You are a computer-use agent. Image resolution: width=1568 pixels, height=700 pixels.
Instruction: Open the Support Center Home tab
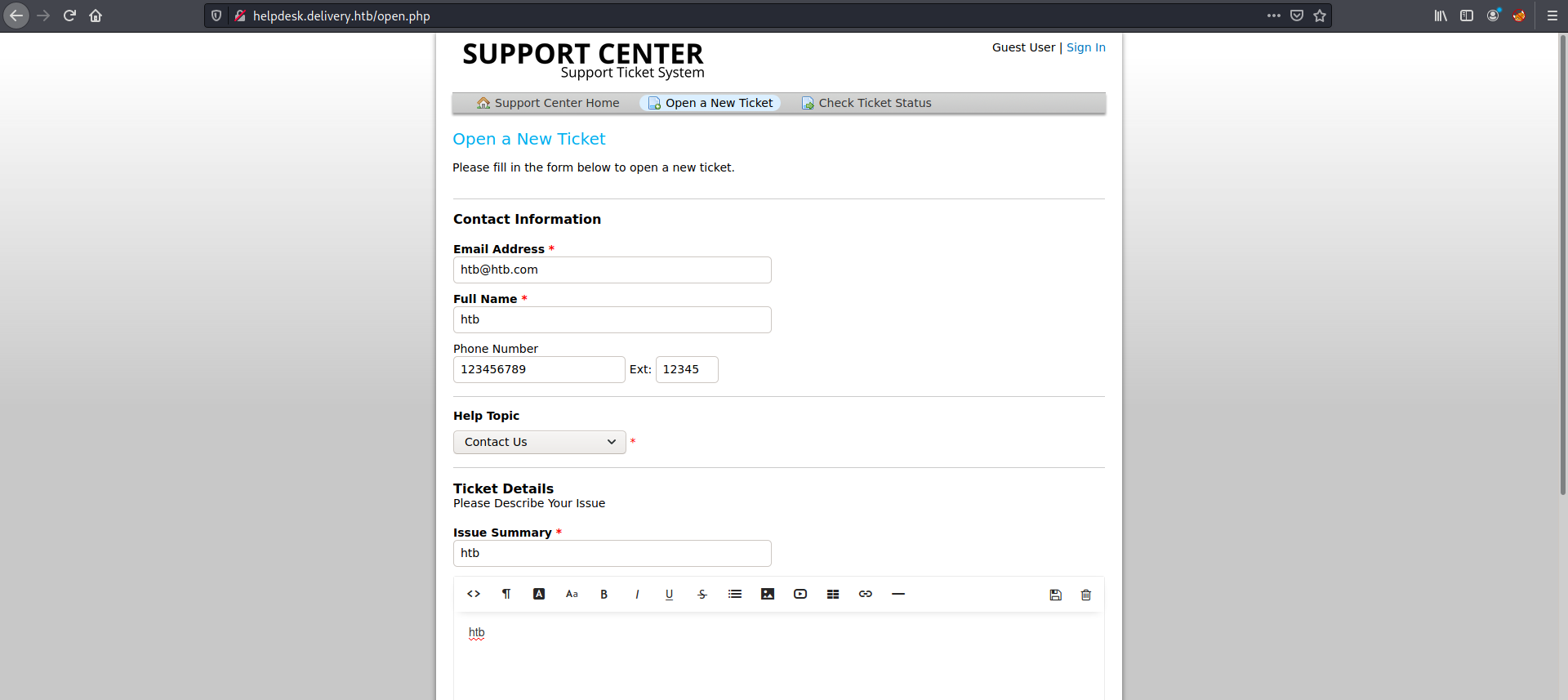548,103
